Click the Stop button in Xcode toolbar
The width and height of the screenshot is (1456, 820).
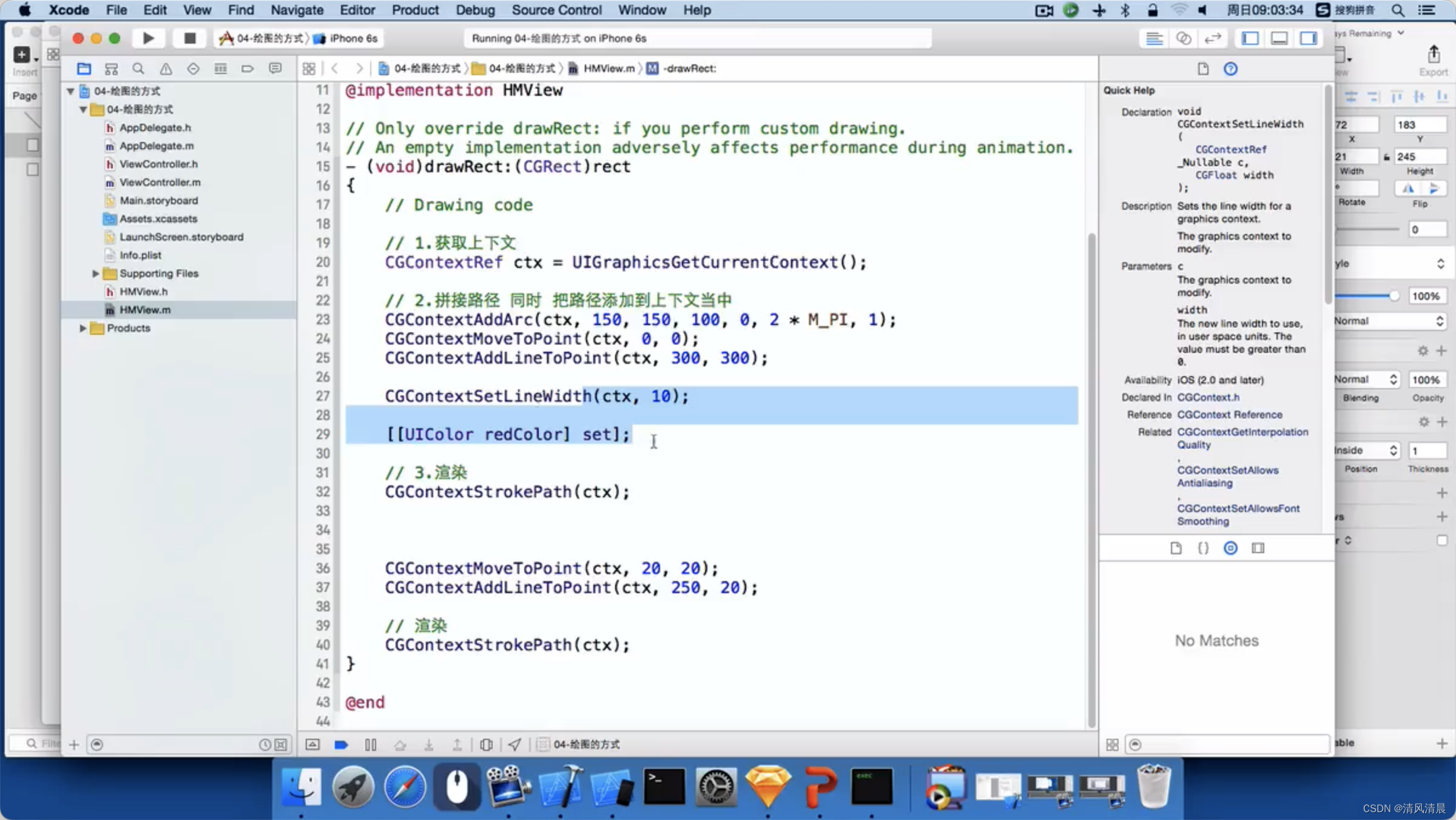pos(190,38)
